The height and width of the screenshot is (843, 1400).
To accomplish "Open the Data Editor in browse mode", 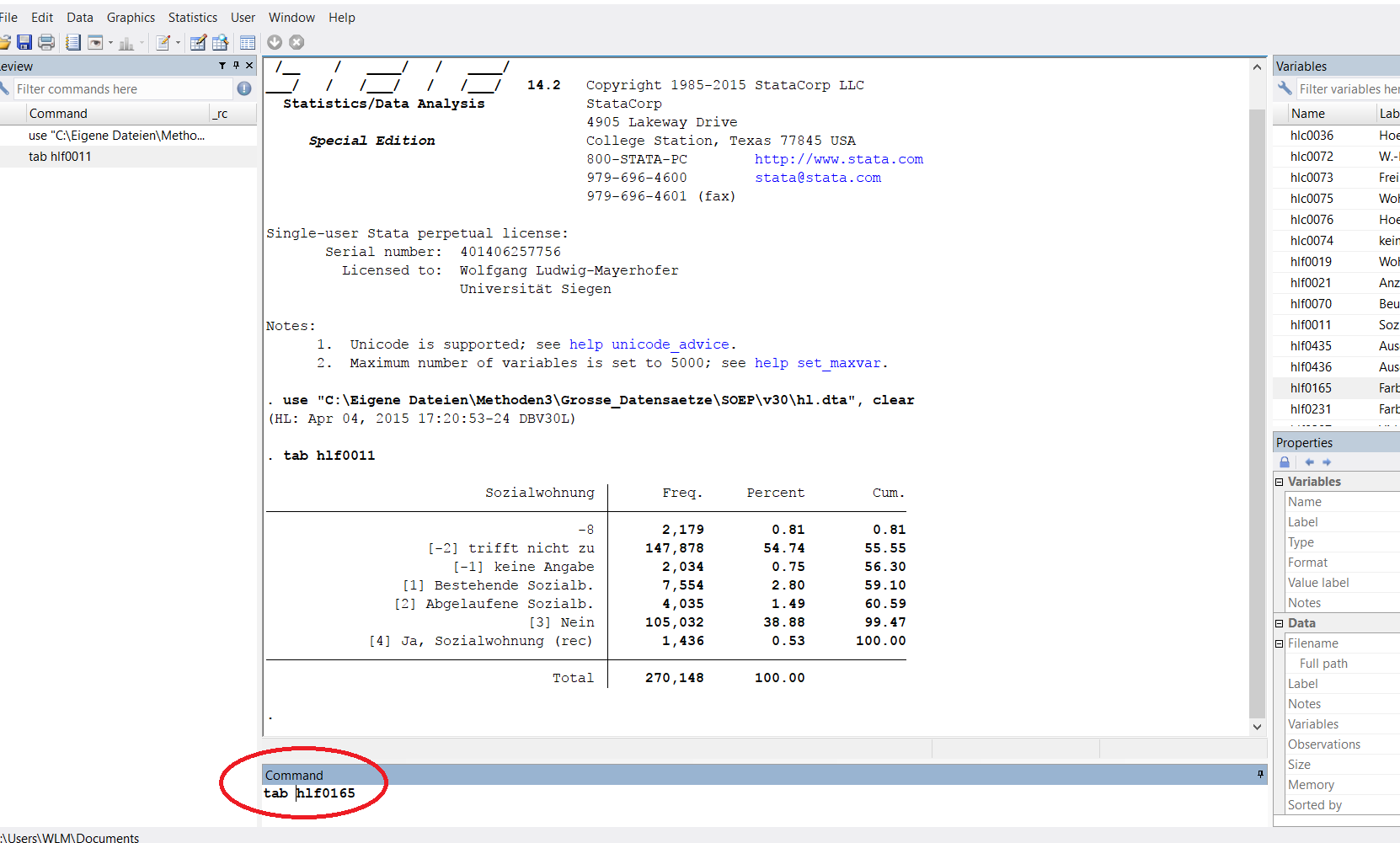I will pos(221,42).
